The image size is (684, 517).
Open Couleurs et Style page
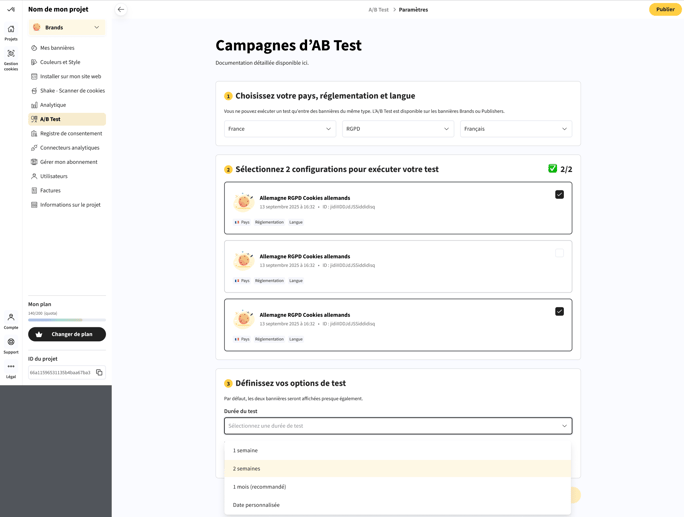pos(67,62)
